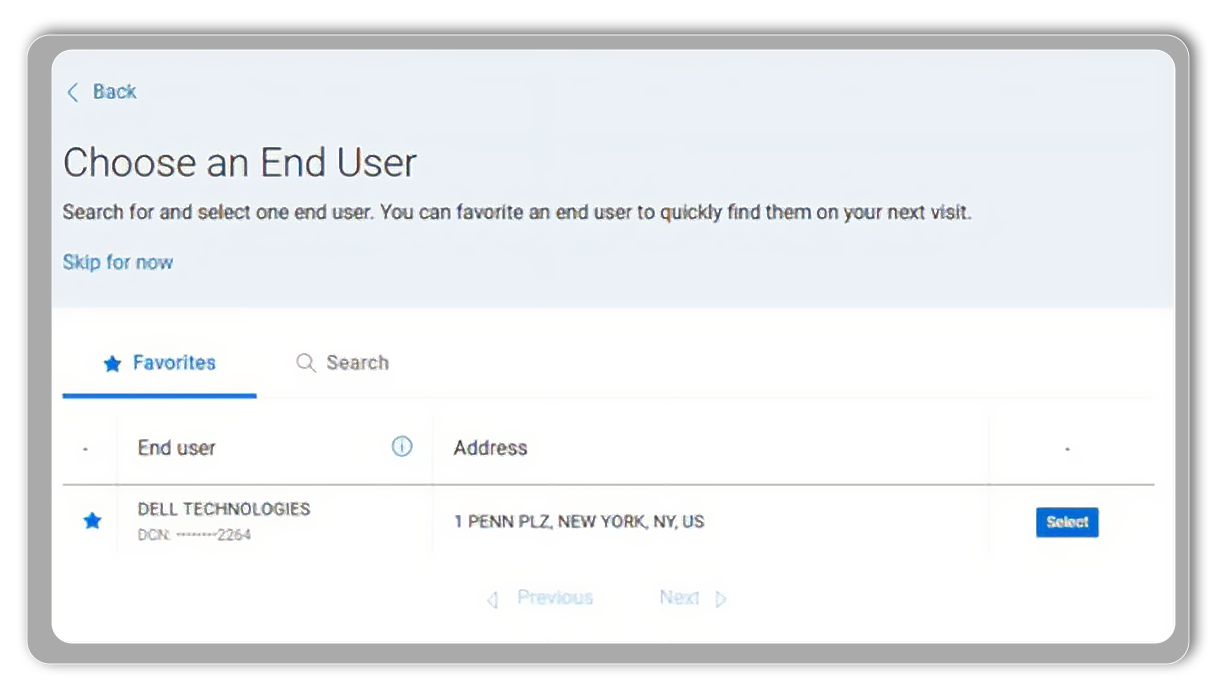Click the Address column header
Screen dimensions: 1215x690
(490, 448)
